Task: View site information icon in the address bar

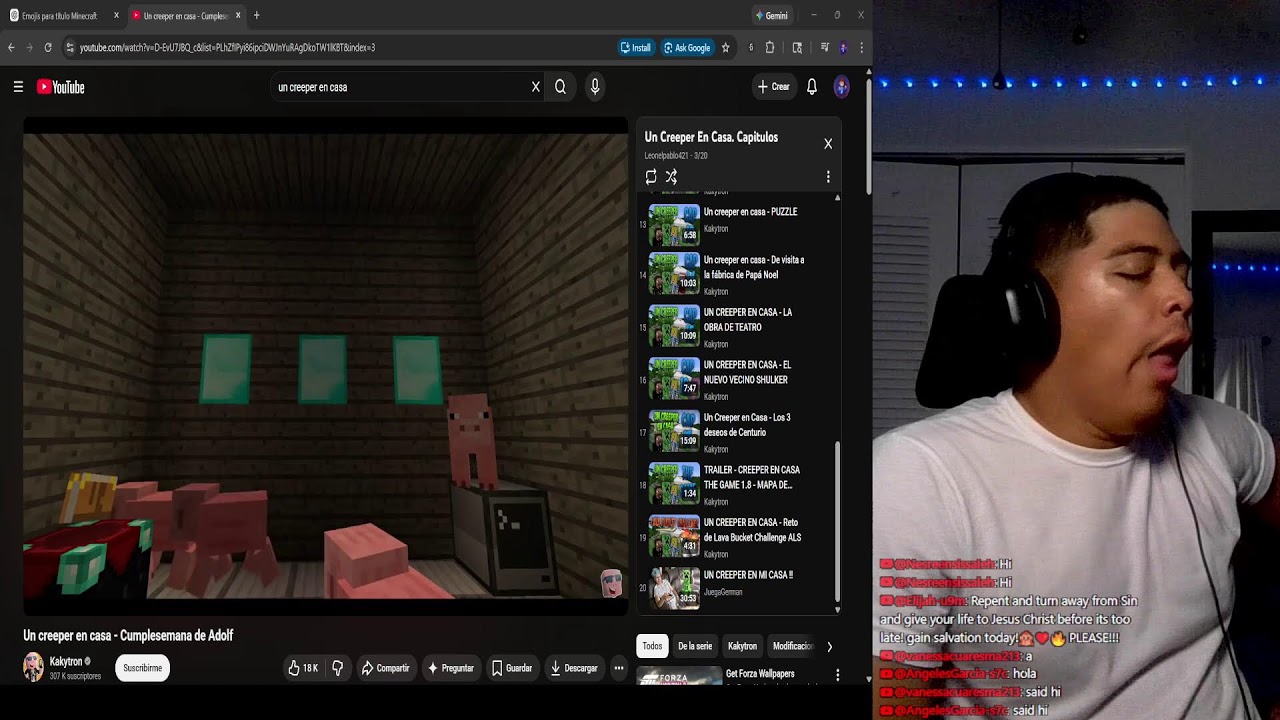Action: [x=69, y=47]
